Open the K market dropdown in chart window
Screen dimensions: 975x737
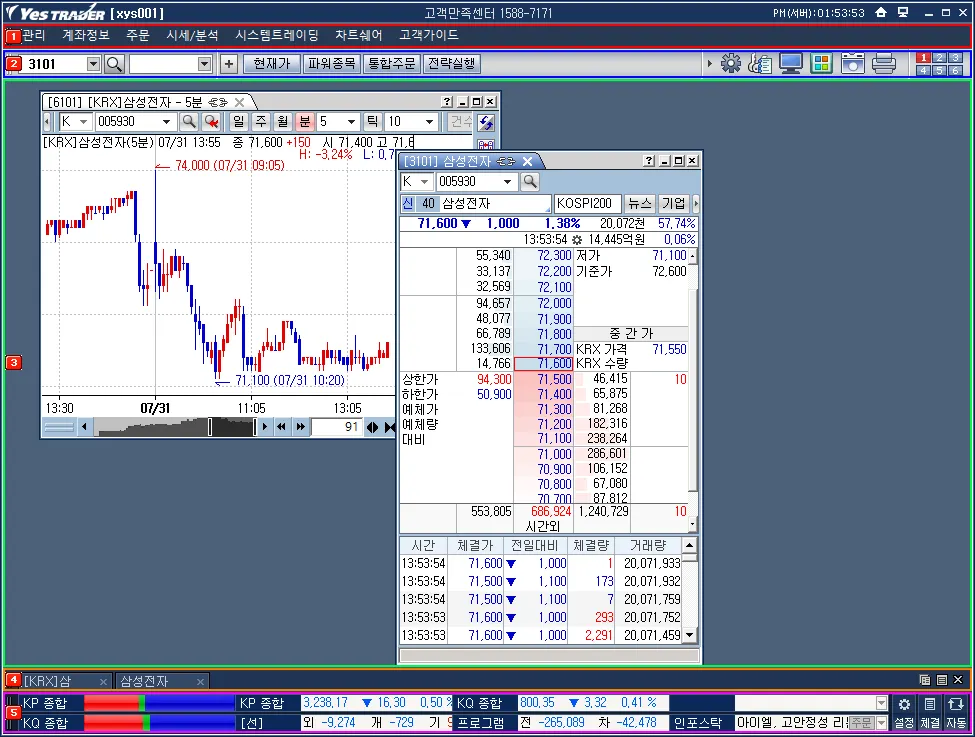pyautogui.click(x=83, y=122)
